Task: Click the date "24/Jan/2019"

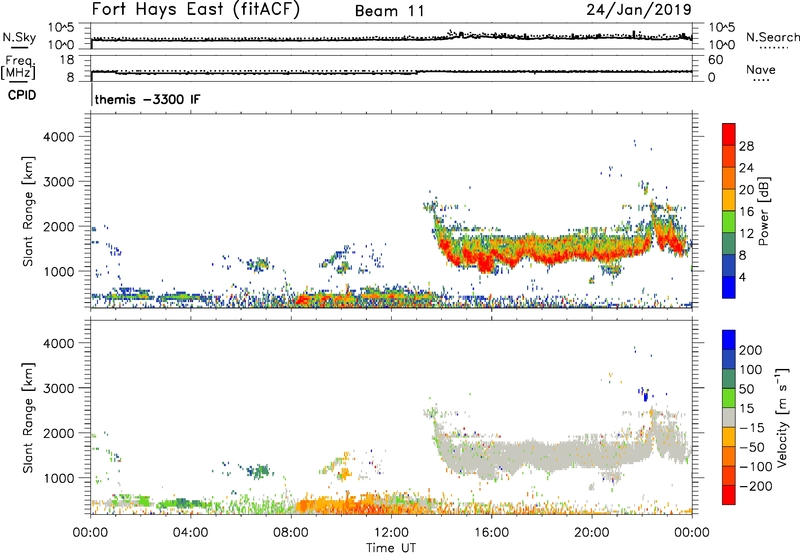Action: [x=639, y=9]
